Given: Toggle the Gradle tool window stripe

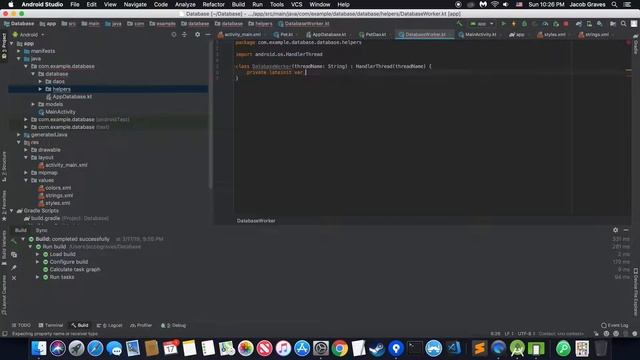Looking at the screenshot, I should coord(636,44).
